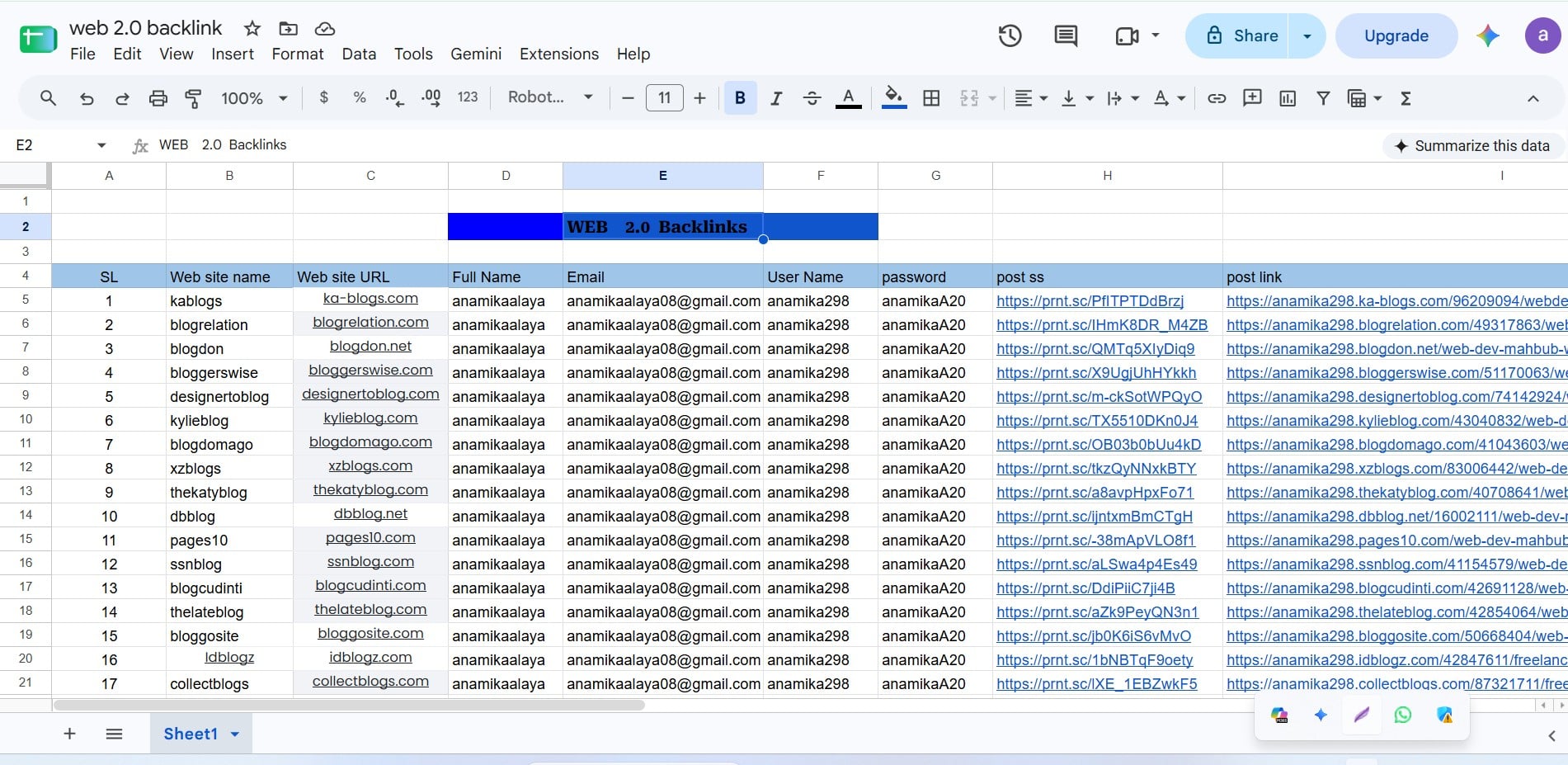This screenshot has height=765, width=1568.
Task: Add a new sheet
Action: point(69,734)
